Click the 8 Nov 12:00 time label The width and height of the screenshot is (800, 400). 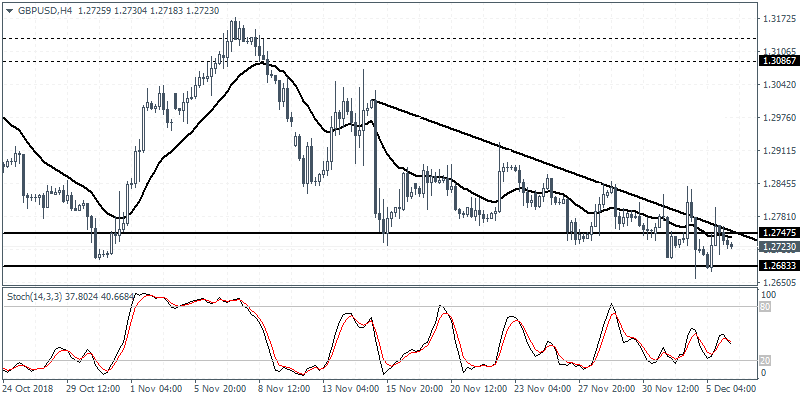(279, 388)
